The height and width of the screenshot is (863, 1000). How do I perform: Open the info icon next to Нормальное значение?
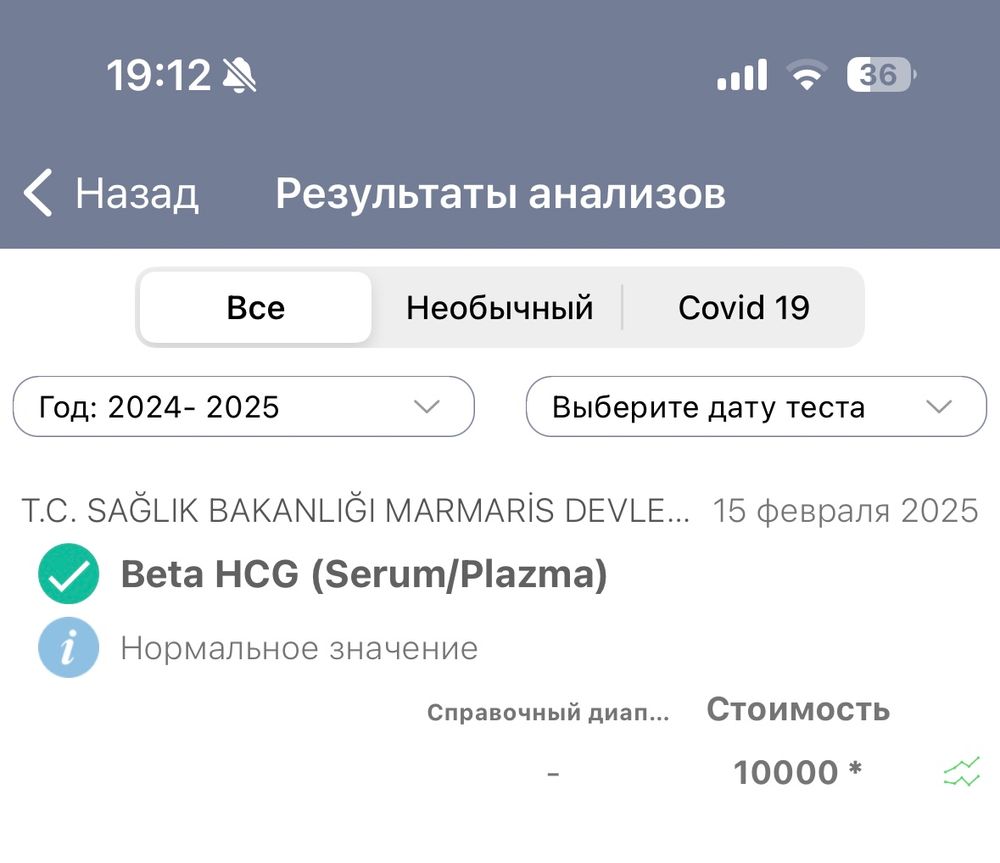click(x=66, y=648)
